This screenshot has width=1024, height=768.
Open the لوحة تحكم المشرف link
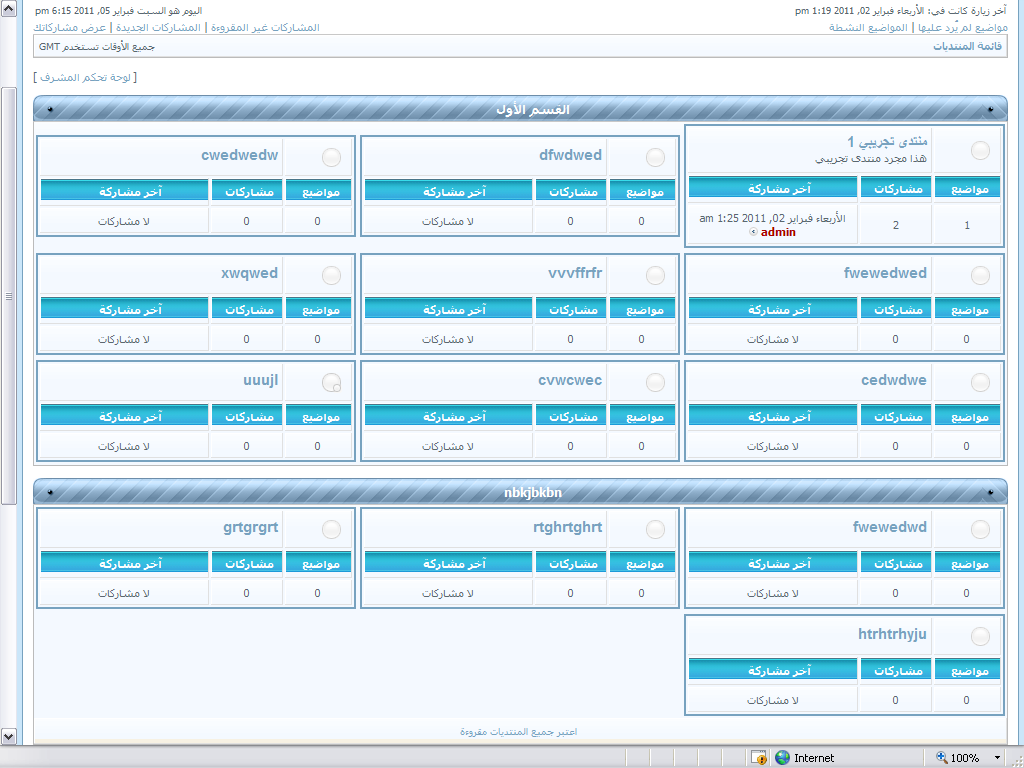(x=85, y=77)
